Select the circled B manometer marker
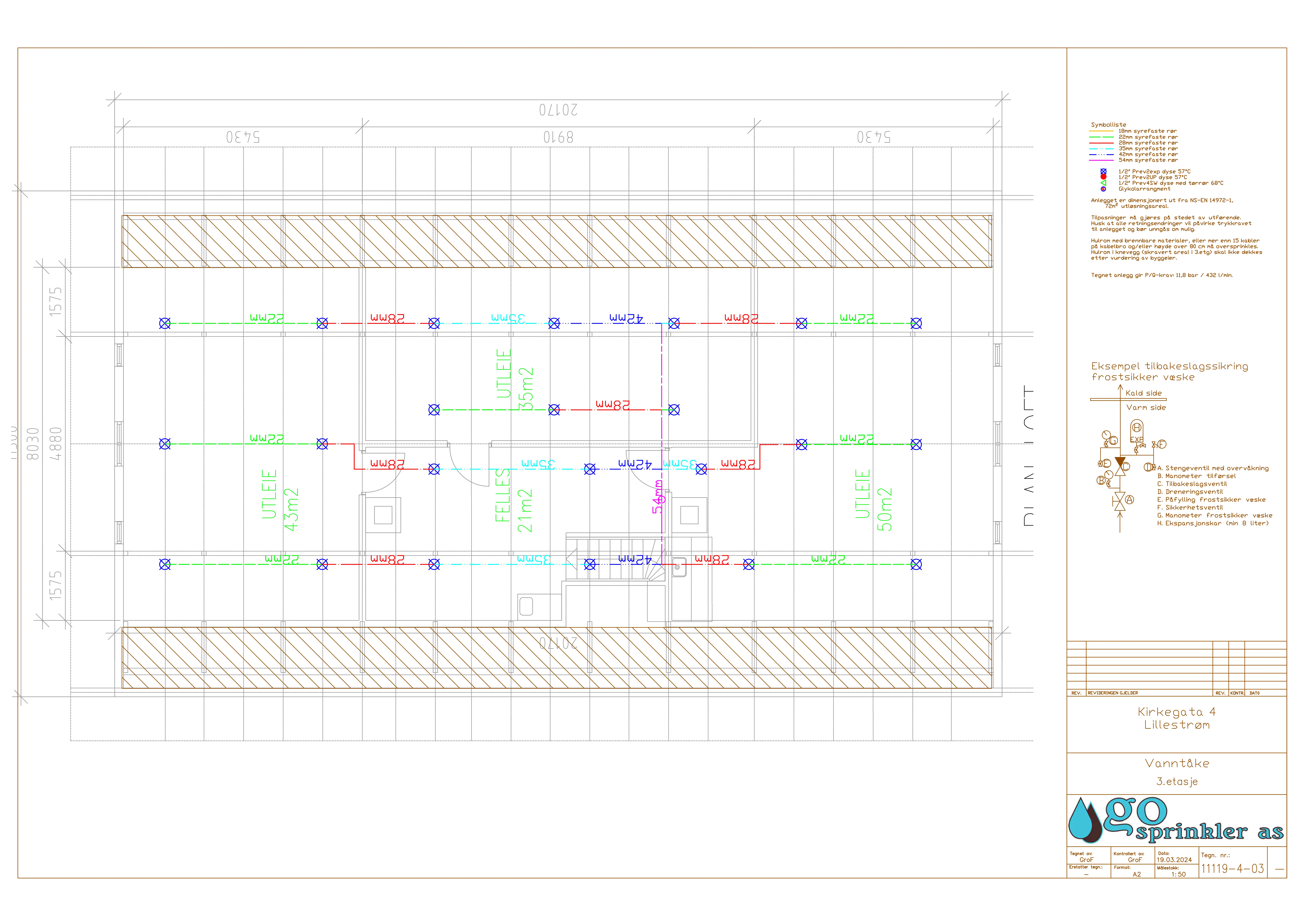The height and width of the screenshot is (924, 1307). [x=1101, y=480]
